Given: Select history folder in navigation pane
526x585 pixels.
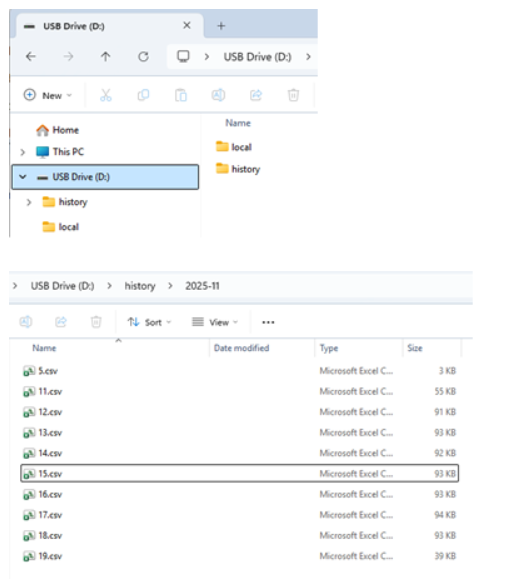Looking at the screenshot, I should coord(65,202).
